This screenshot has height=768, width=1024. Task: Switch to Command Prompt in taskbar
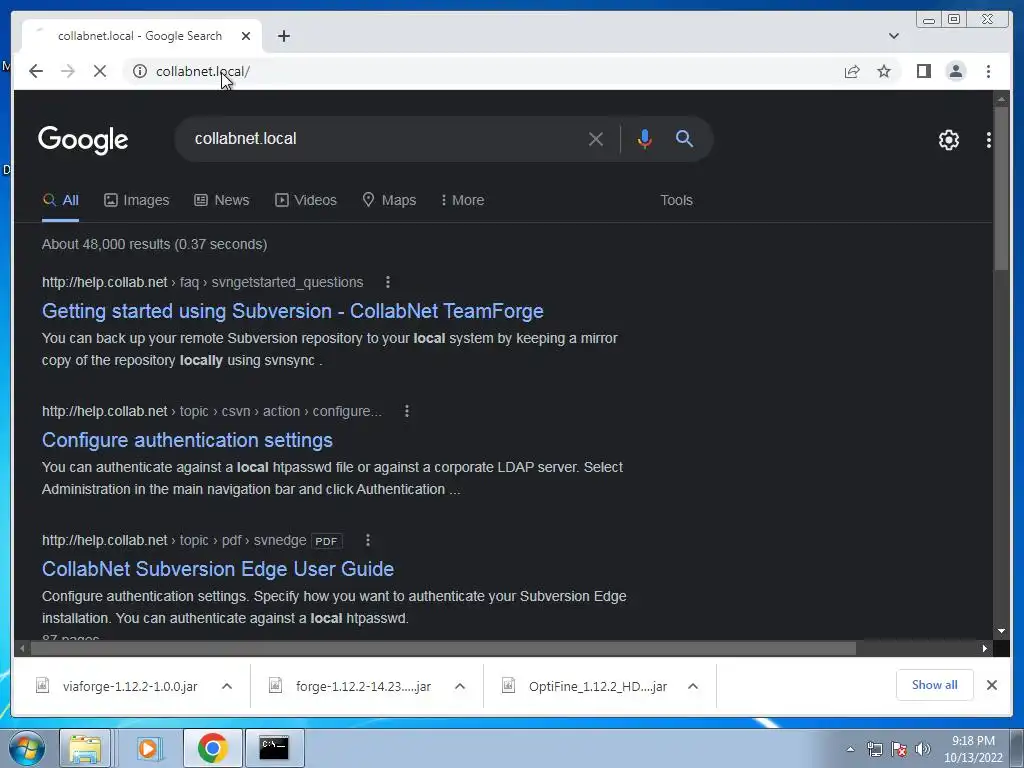pos(274,748)
